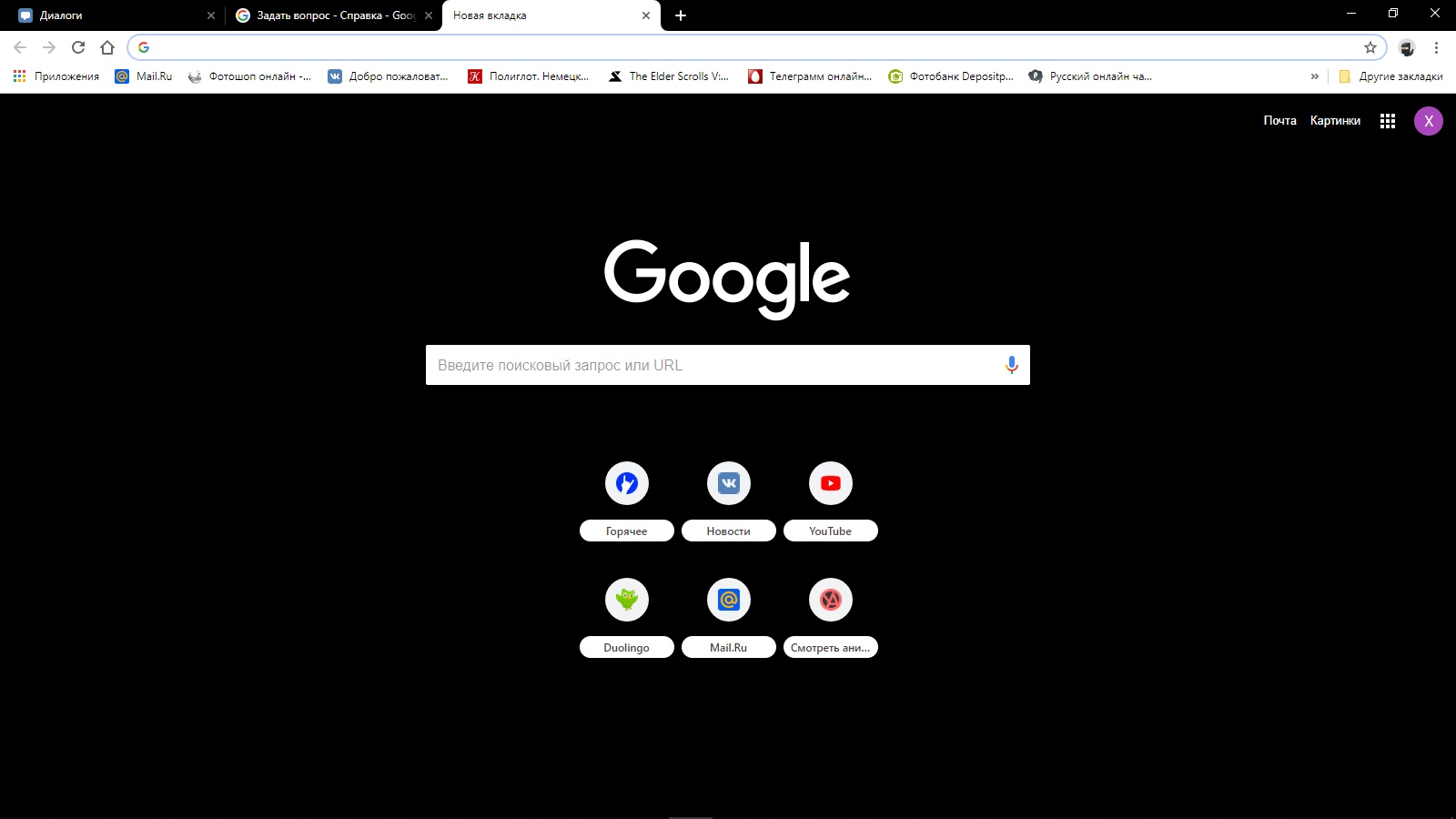Switch to the Диалоги tab
The width and height of the screenshot is (1456, 819).
point(114,15)
